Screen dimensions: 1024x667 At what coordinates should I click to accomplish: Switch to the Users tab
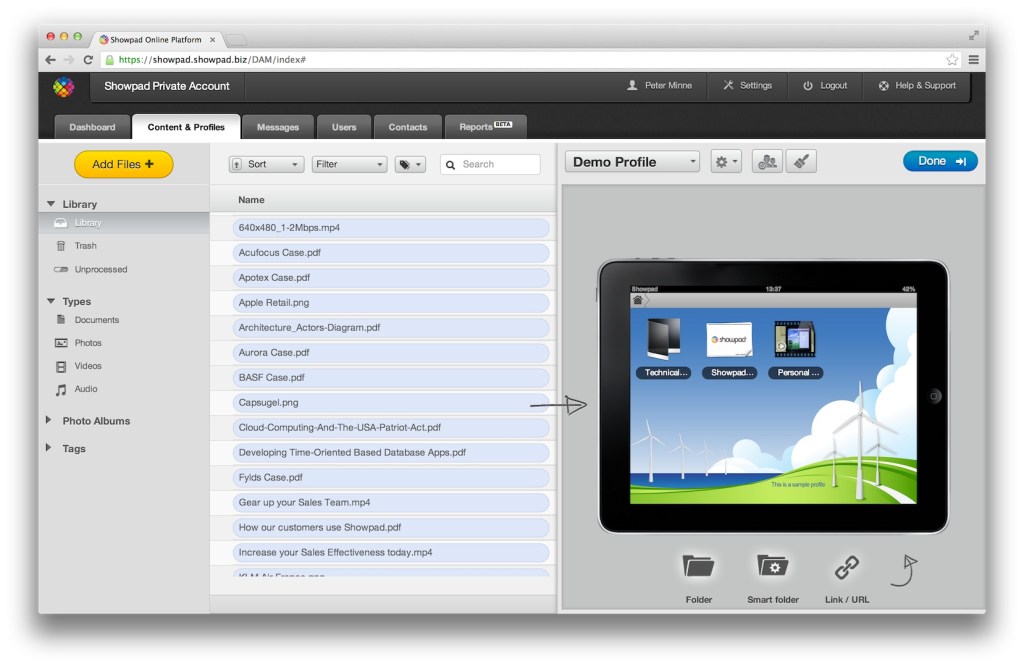pos(344,127)
